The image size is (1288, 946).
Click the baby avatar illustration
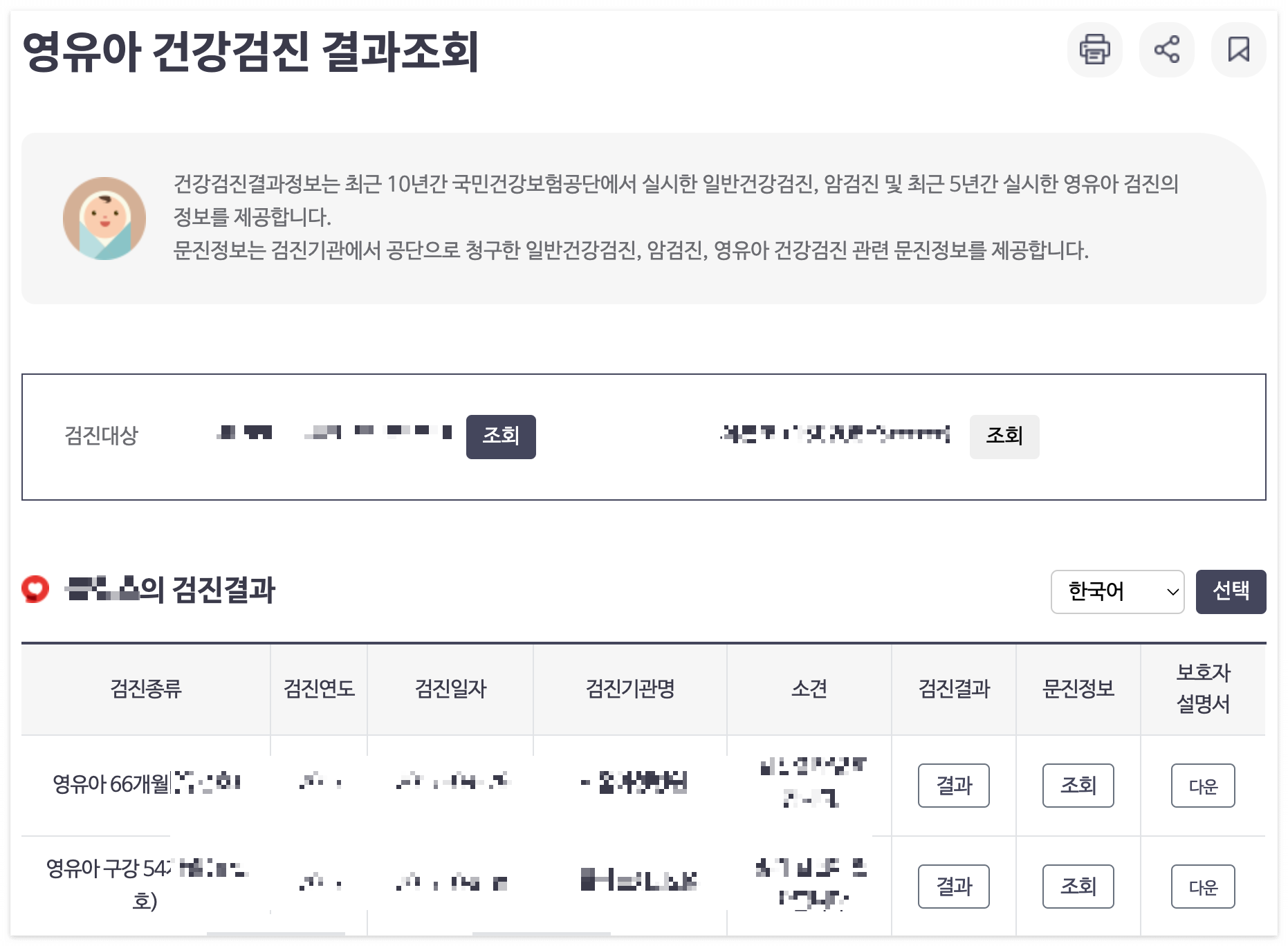(104, 219)
